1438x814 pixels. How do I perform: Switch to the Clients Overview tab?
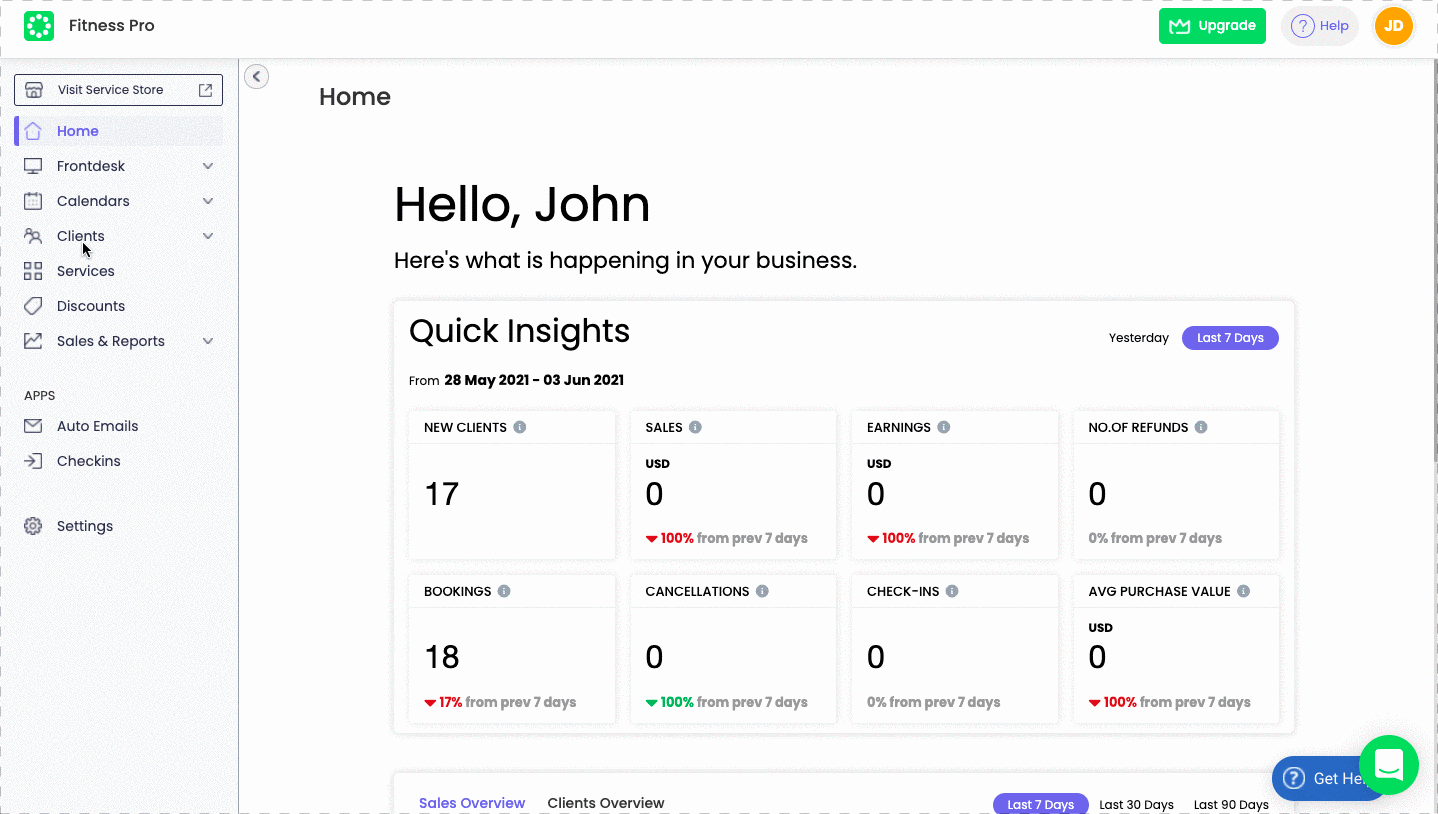(x=605, y=802)
